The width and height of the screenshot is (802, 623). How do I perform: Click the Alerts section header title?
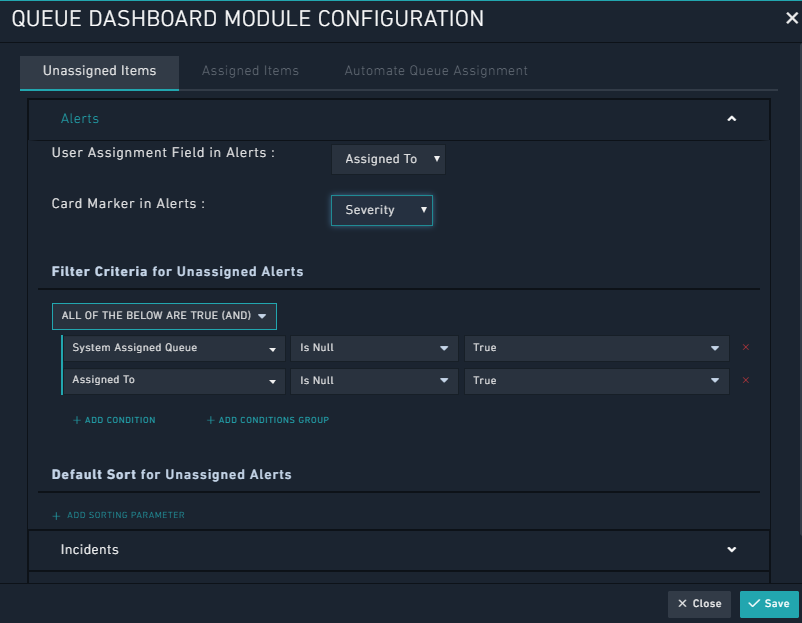(80, 119)
